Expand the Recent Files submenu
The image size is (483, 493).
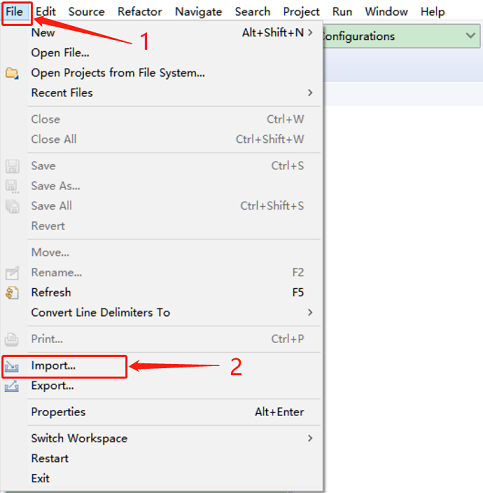310,93
